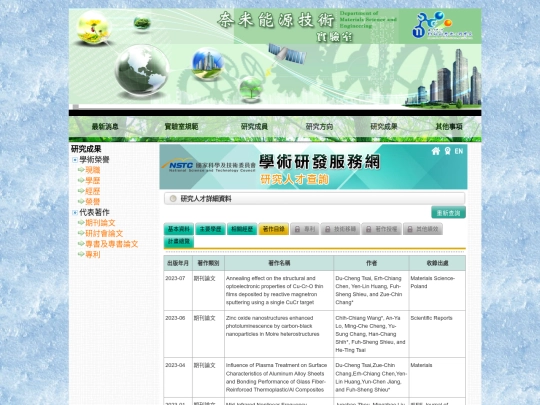Click the 重新查詢 button
The height and width of the screenshot is (405, 540).
pos(448,213)
